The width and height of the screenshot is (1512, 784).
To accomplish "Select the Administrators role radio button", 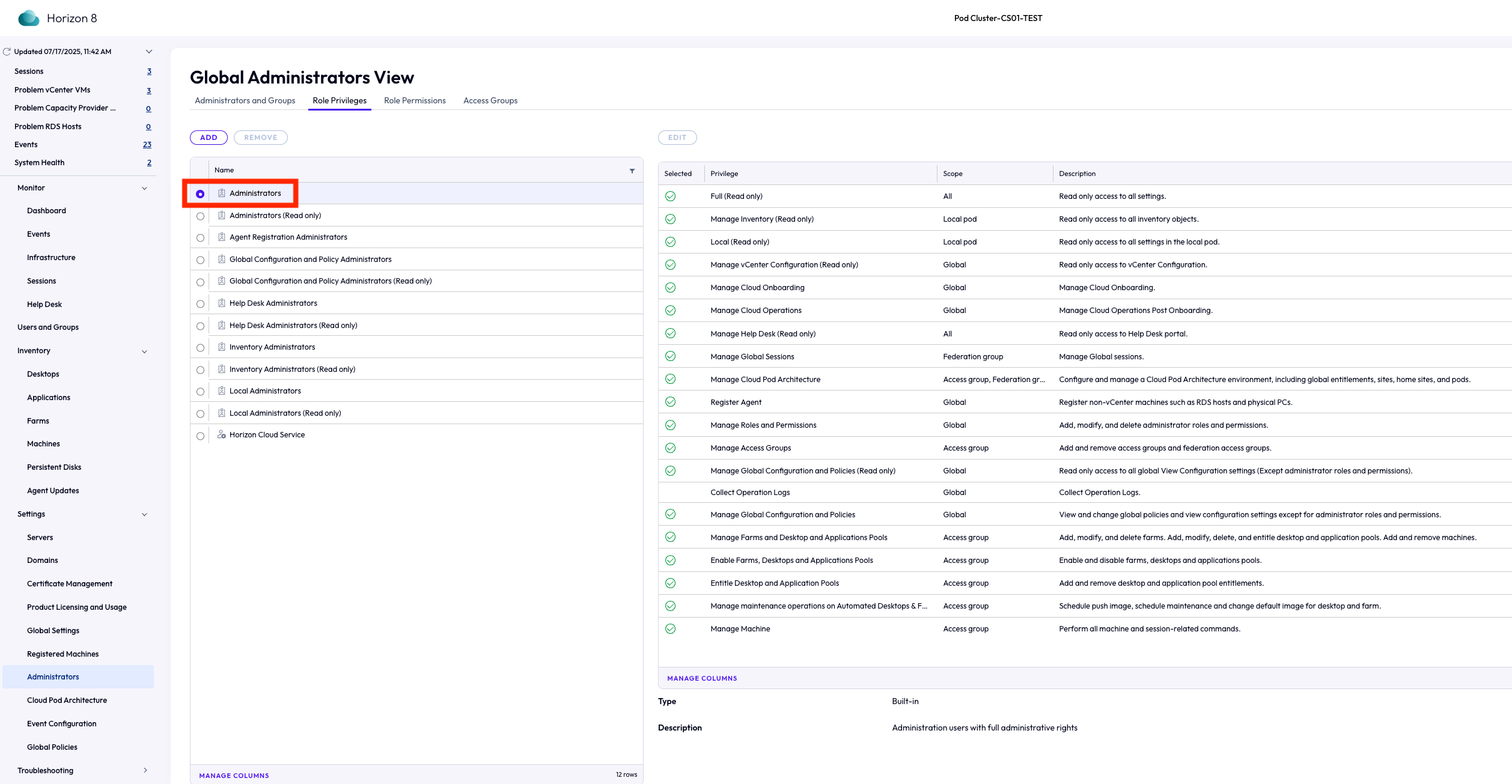I will tap(200, 194).
